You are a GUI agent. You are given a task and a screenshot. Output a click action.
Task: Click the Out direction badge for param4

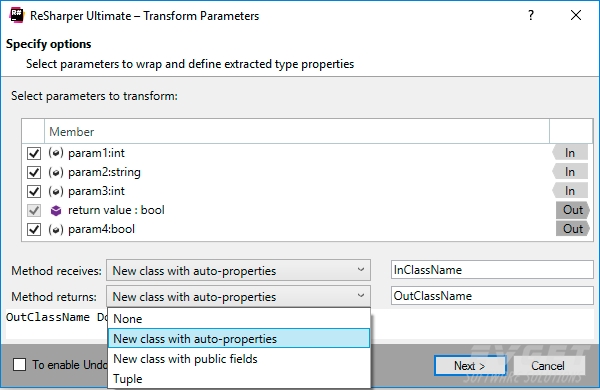tap(573, 229)
